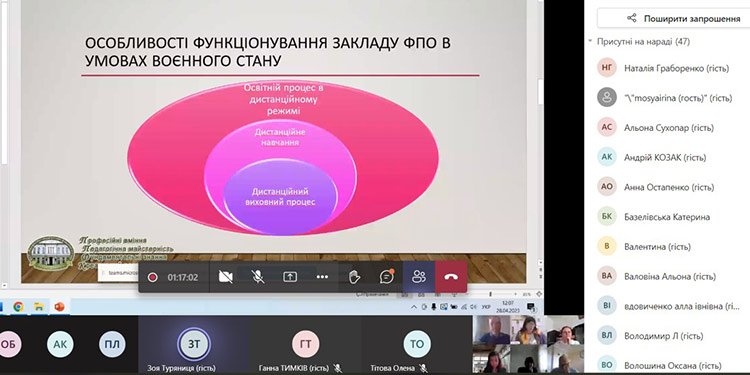Open the share content tray button
Viewport: 750px width, 375px height.
tap(290, 277)
